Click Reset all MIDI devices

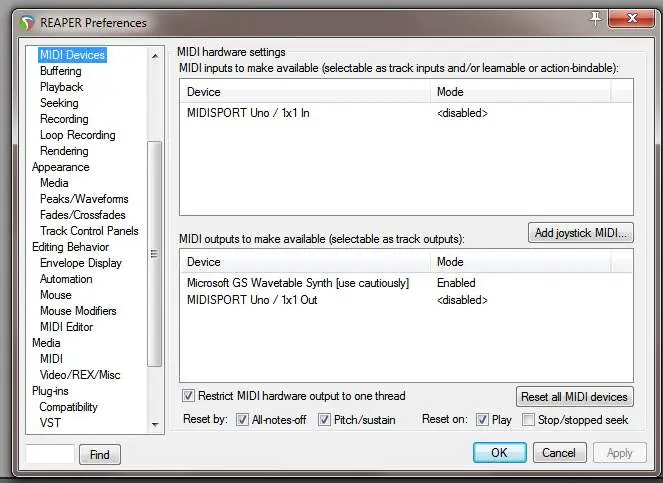coord(574,397)
